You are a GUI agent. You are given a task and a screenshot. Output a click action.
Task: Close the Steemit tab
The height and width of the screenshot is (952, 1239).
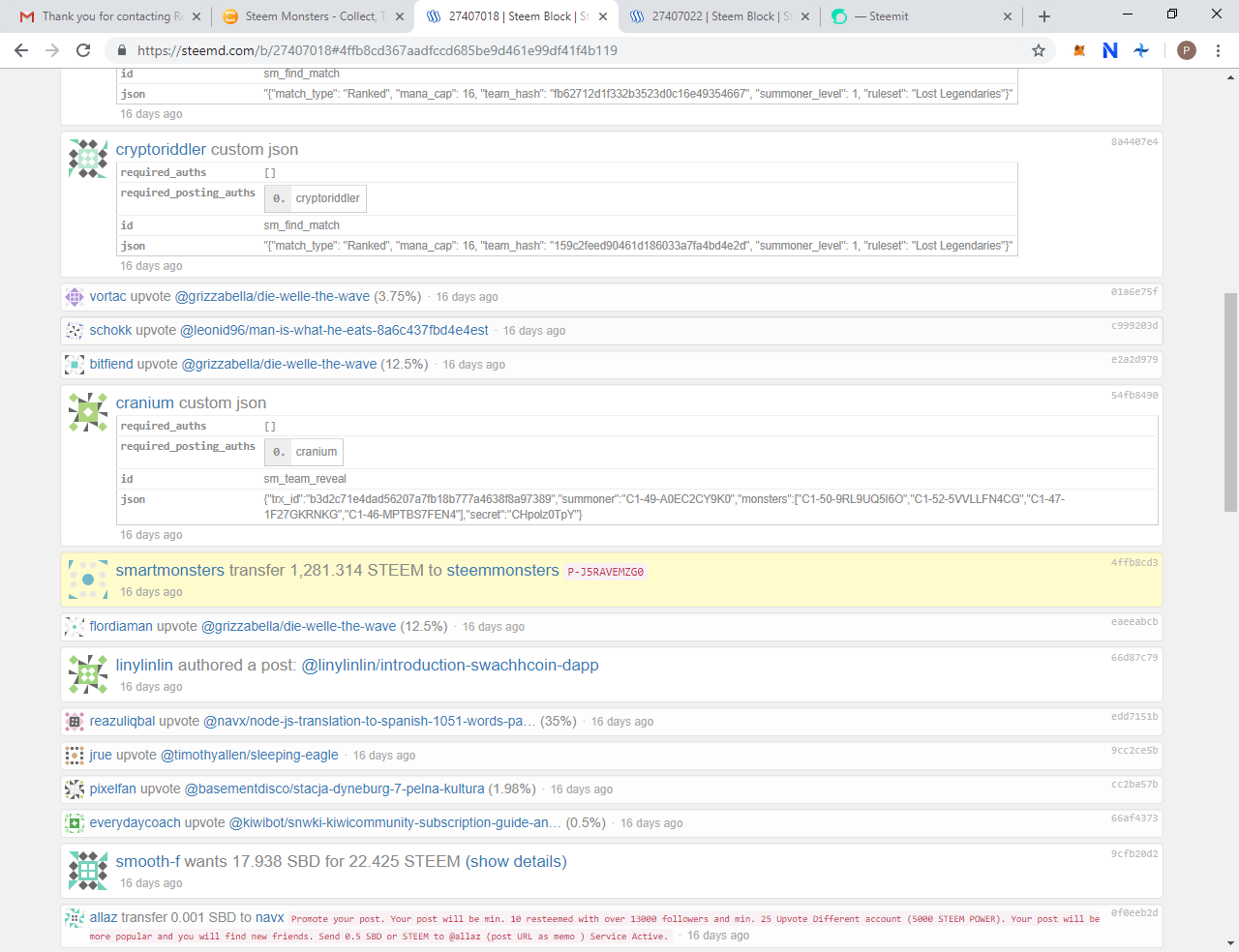coord(1008,16)
